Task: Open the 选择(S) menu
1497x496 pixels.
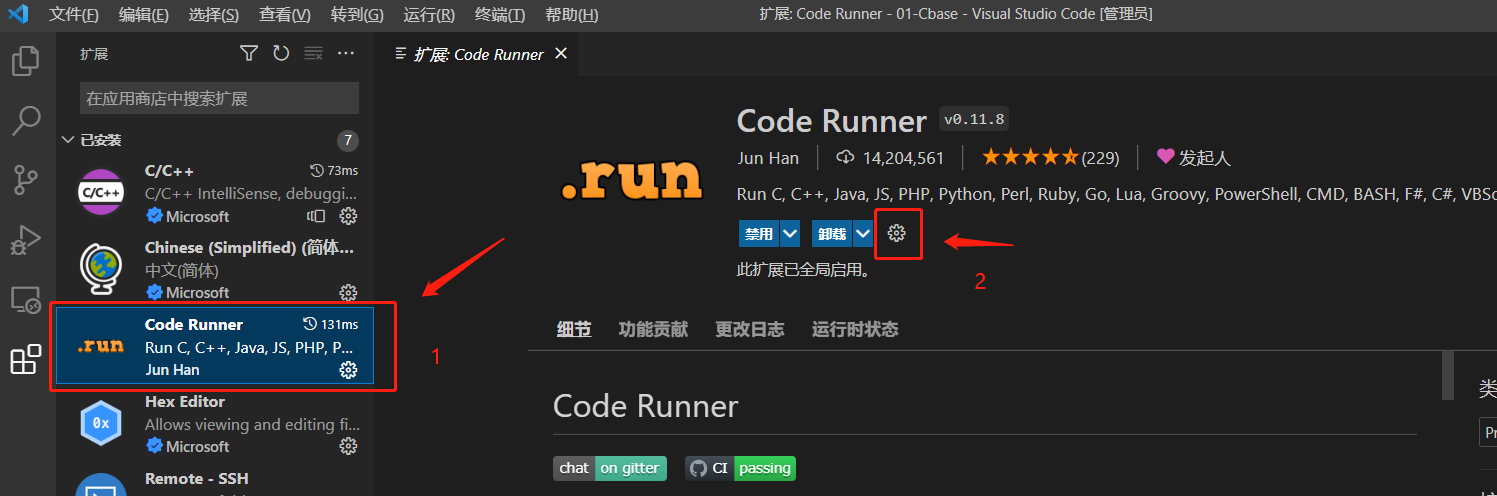Action: pos(213,15)
